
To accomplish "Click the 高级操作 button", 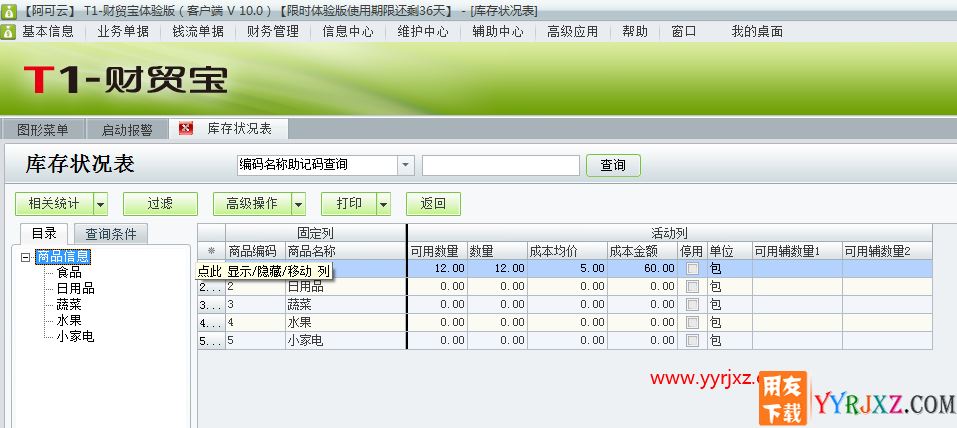I will tap(252, 204).
